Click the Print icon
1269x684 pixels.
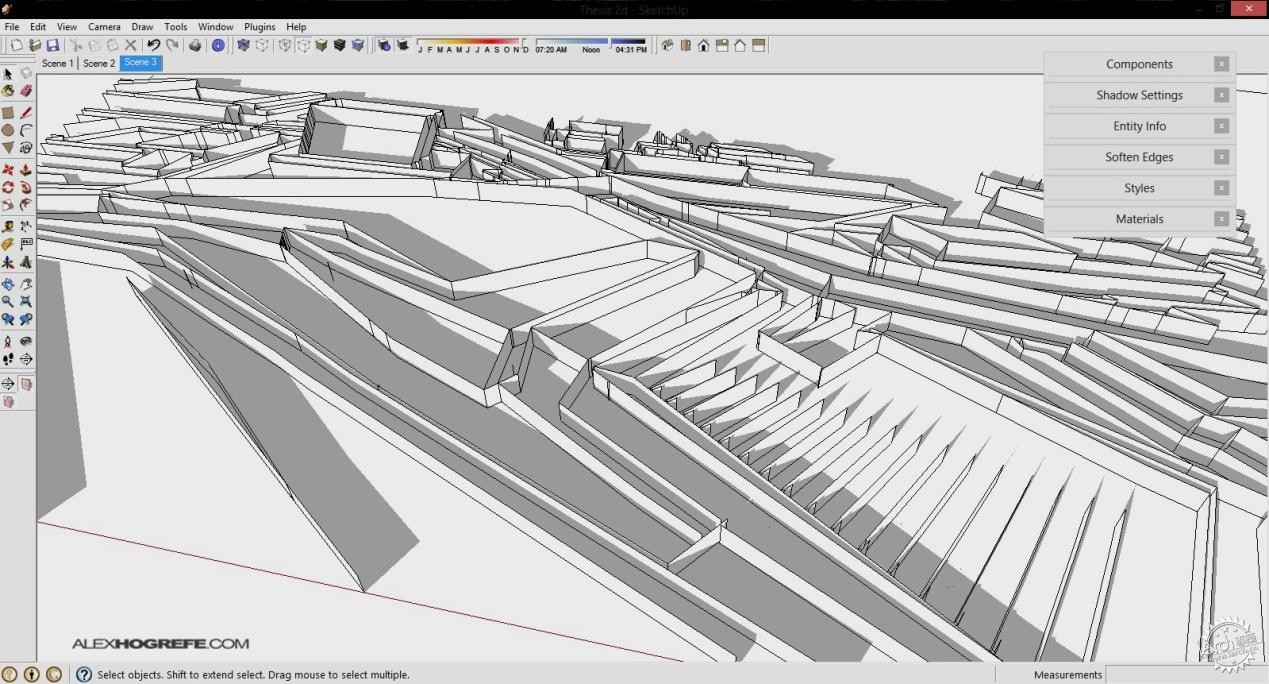195,45
